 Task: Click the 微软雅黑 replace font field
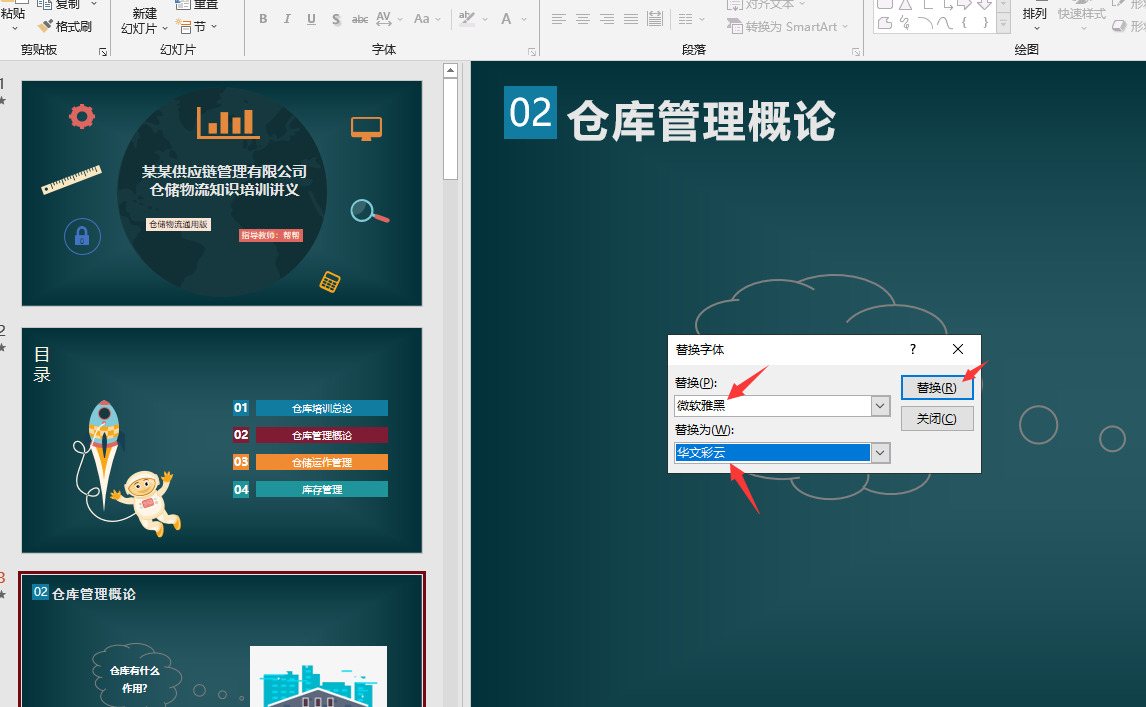tap(773, 406)
